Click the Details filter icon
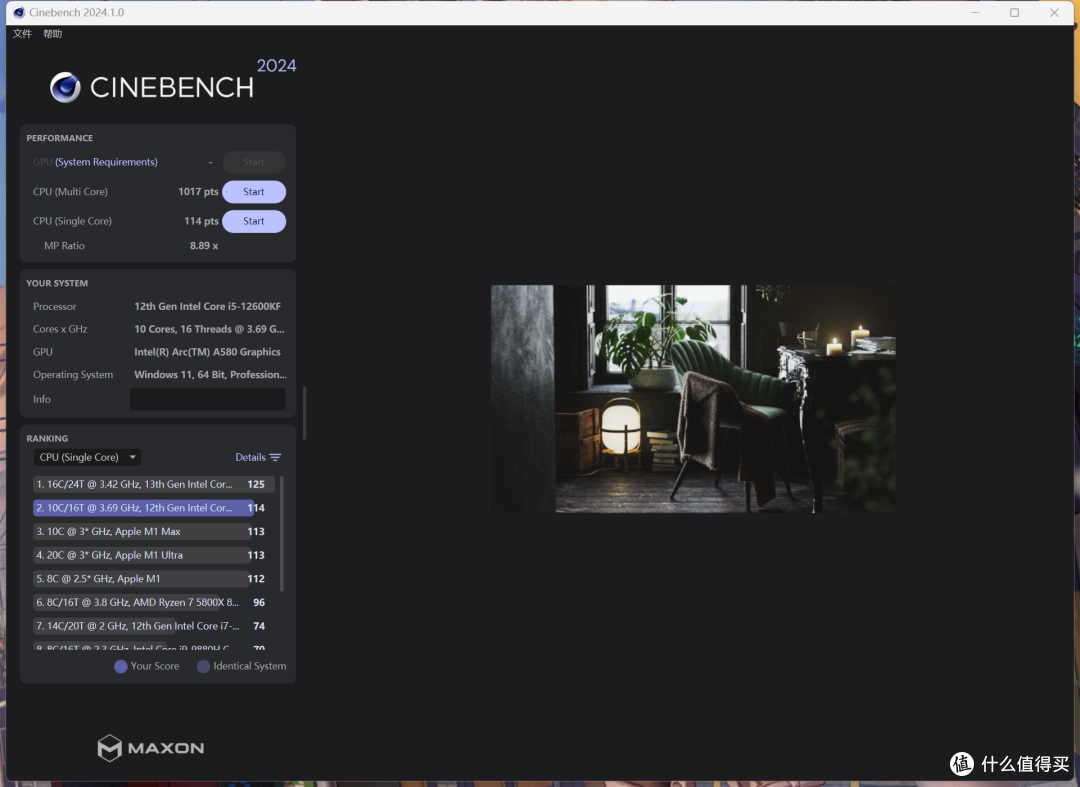Viewport: 1080px width, 787px height. 276,457
